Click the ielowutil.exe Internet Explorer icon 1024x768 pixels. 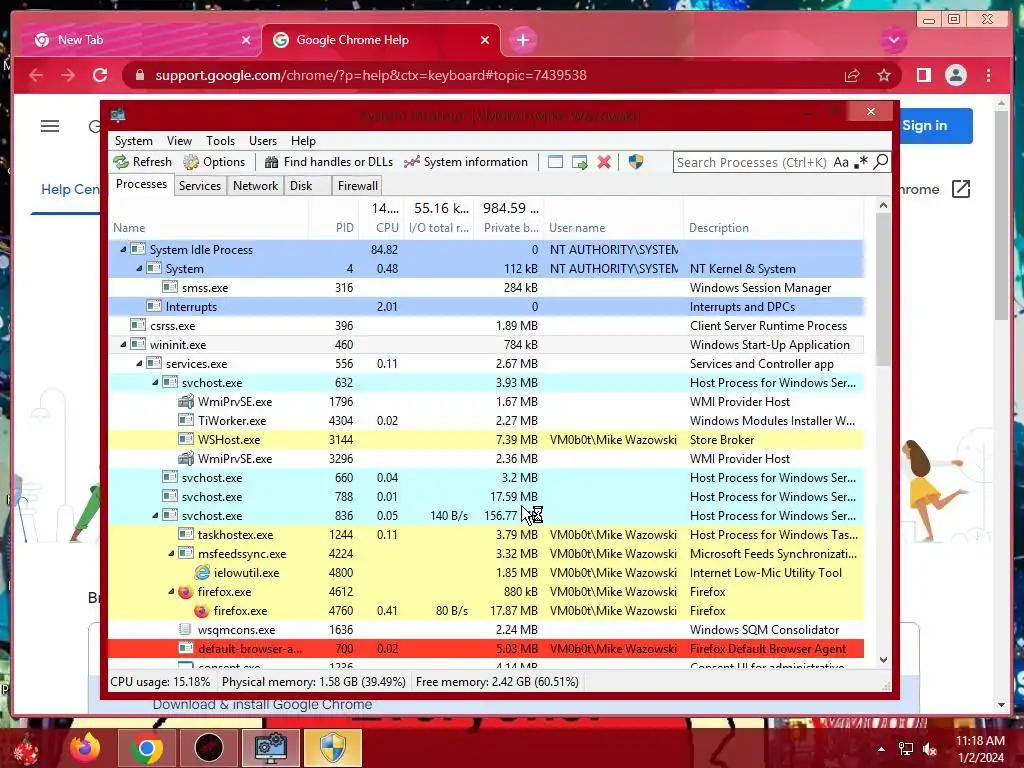pos(202,572)
